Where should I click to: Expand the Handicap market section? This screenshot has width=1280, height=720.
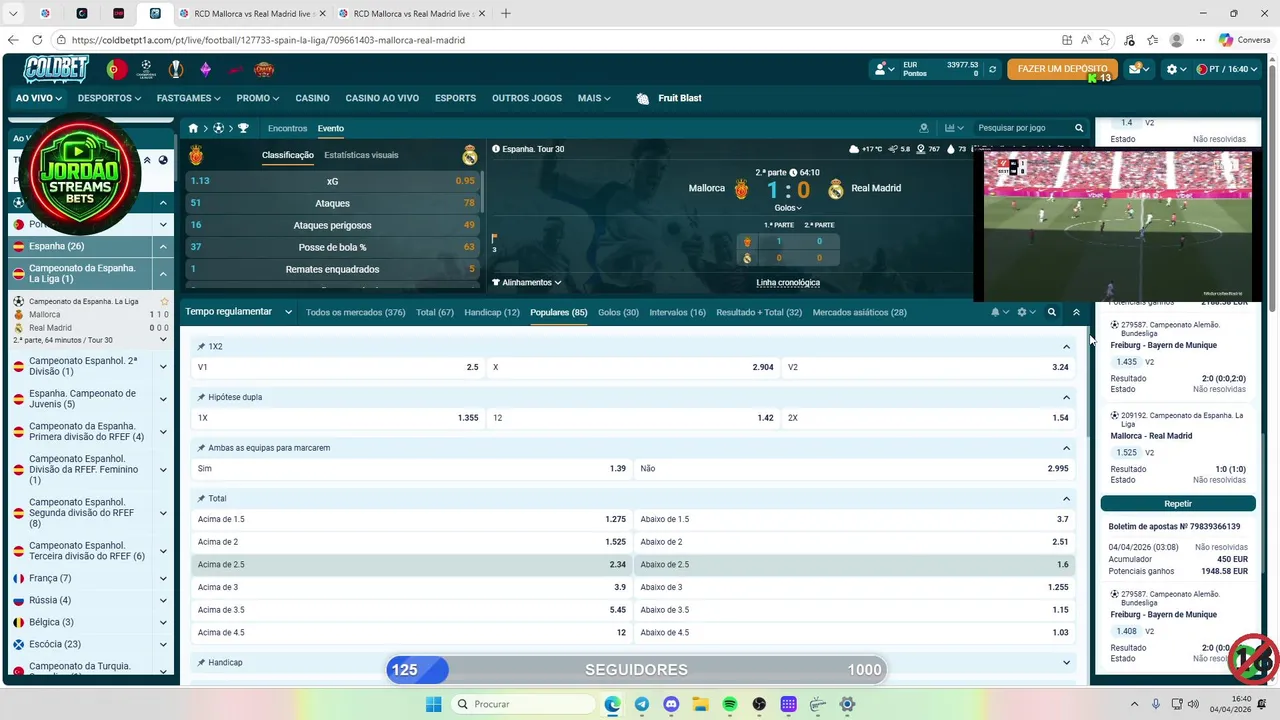point(1066,662)
